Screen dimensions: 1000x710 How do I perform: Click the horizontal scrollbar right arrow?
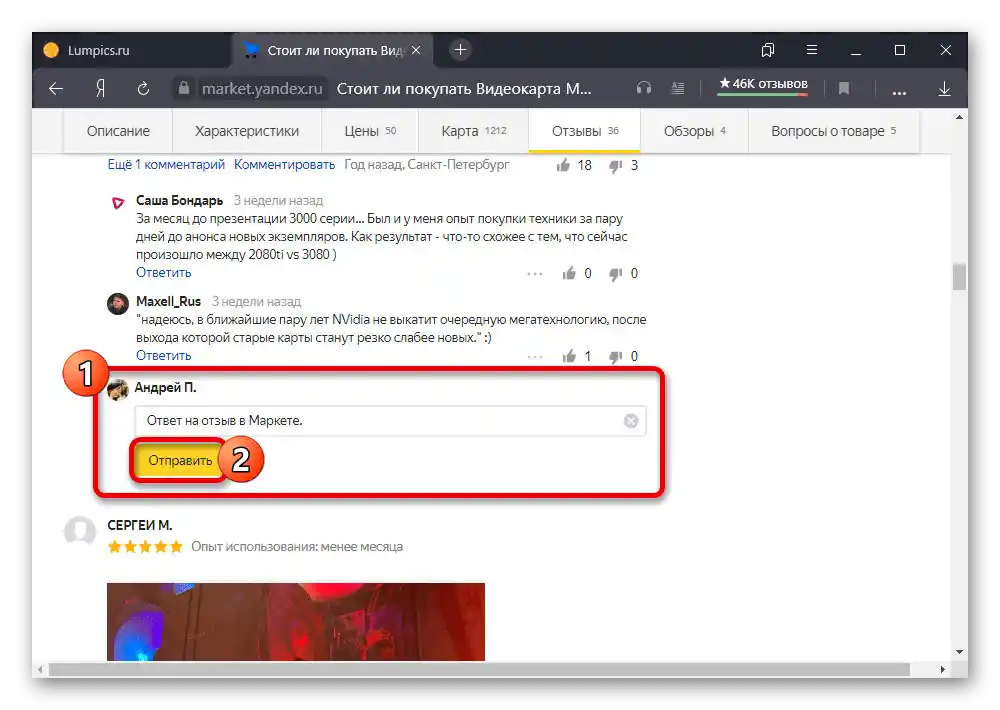point(943,669)
